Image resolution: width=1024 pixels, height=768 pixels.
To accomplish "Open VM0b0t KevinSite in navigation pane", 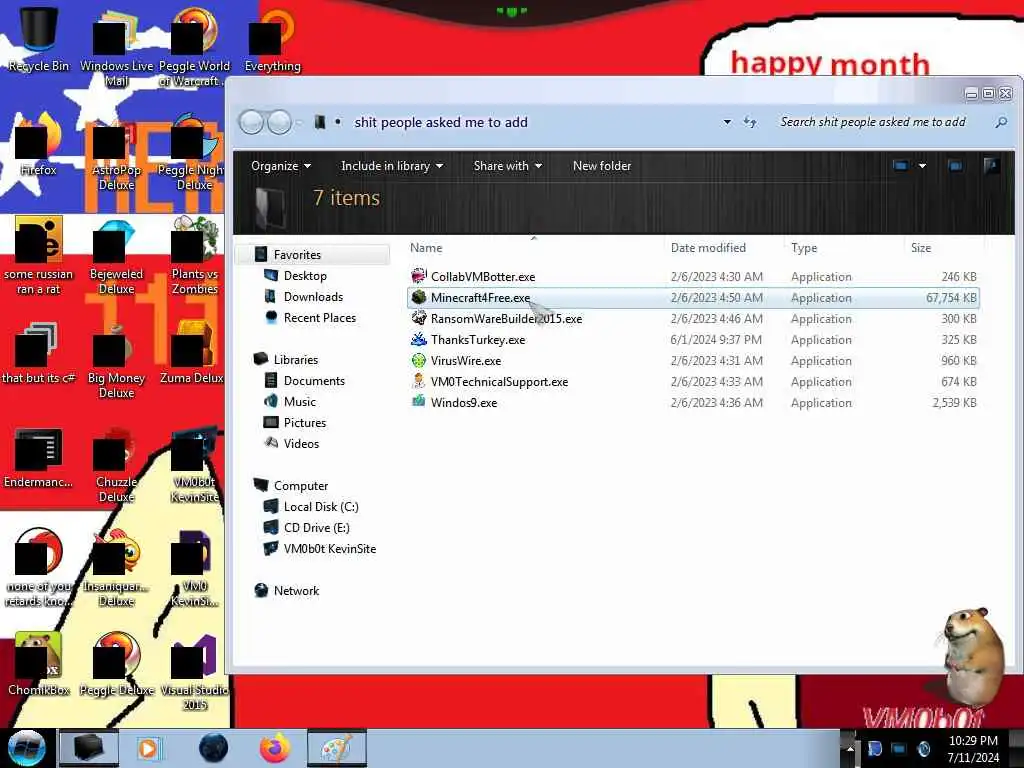I will point(329,549).
